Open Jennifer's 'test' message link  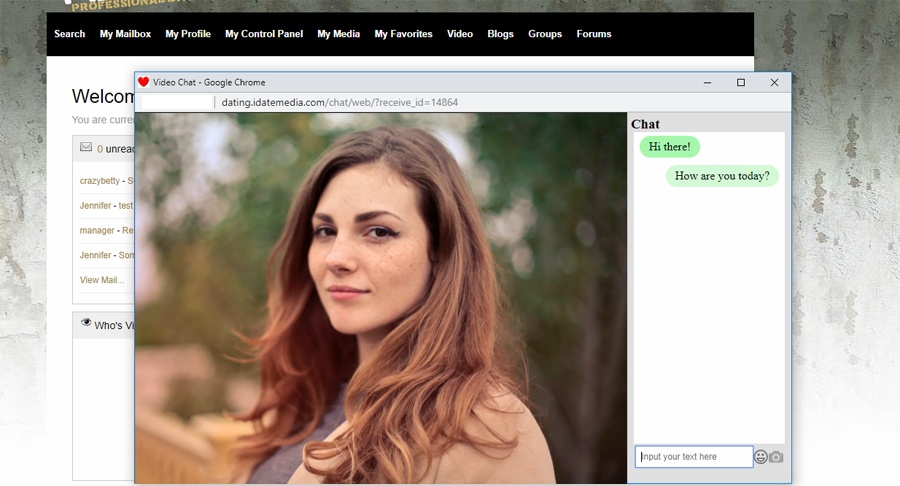[107, 205]
